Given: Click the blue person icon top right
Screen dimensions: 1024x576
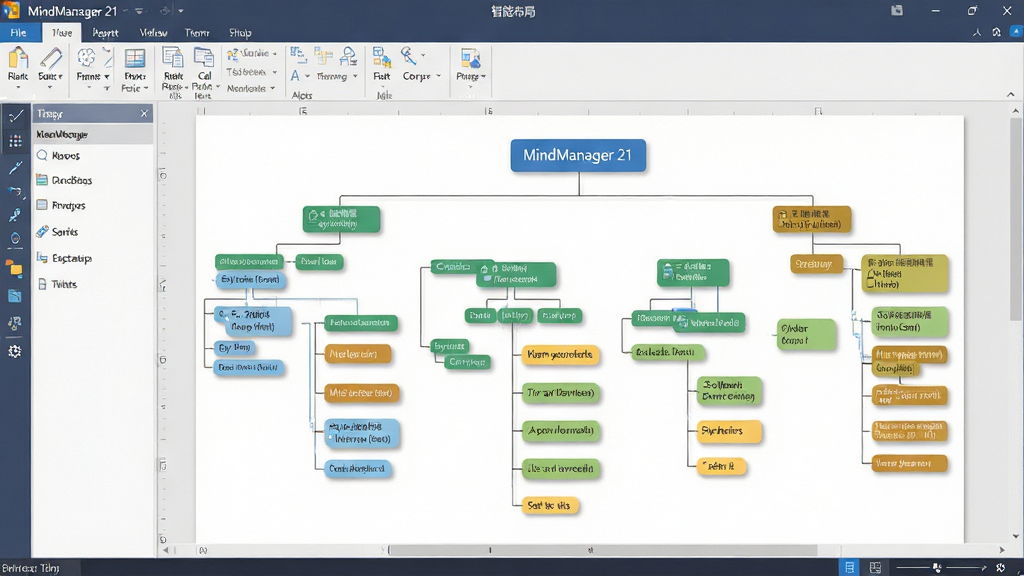Looking at the screenshot, I should click(x=1016, y=31).
